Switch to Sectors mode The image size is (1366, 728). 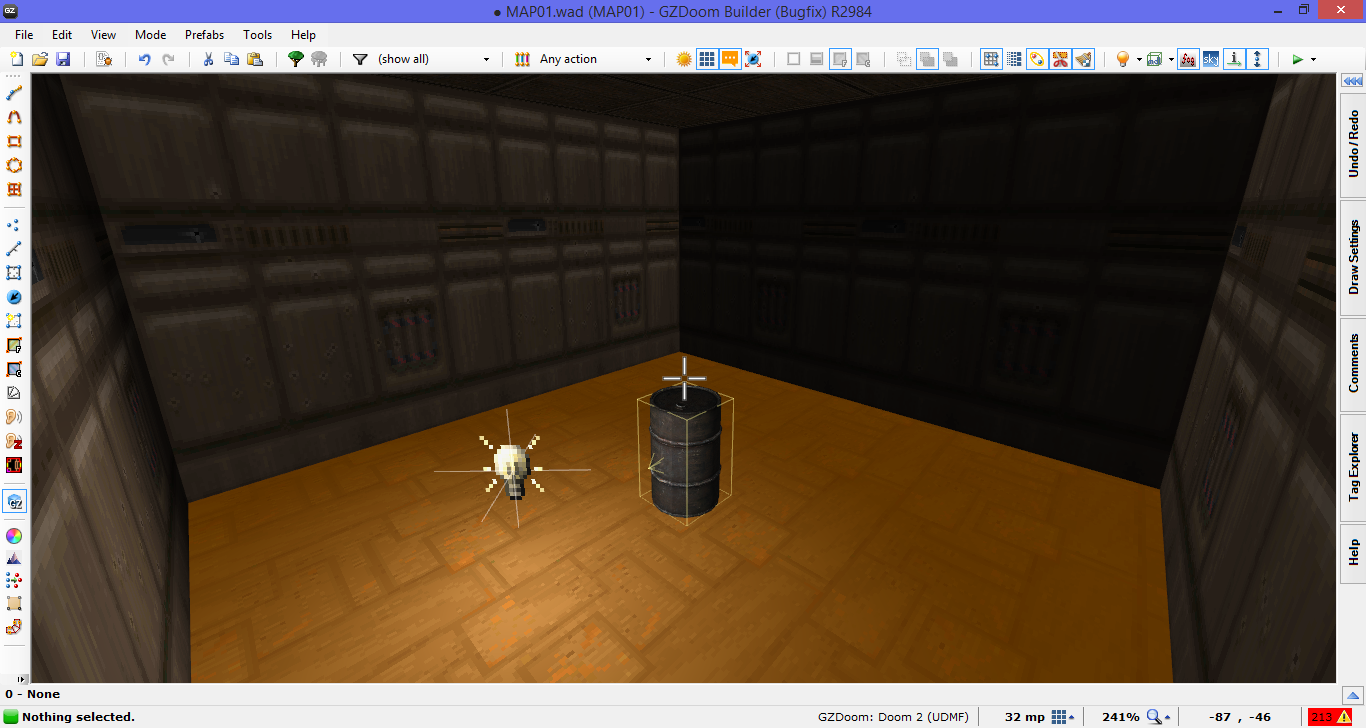pos(14,273)
